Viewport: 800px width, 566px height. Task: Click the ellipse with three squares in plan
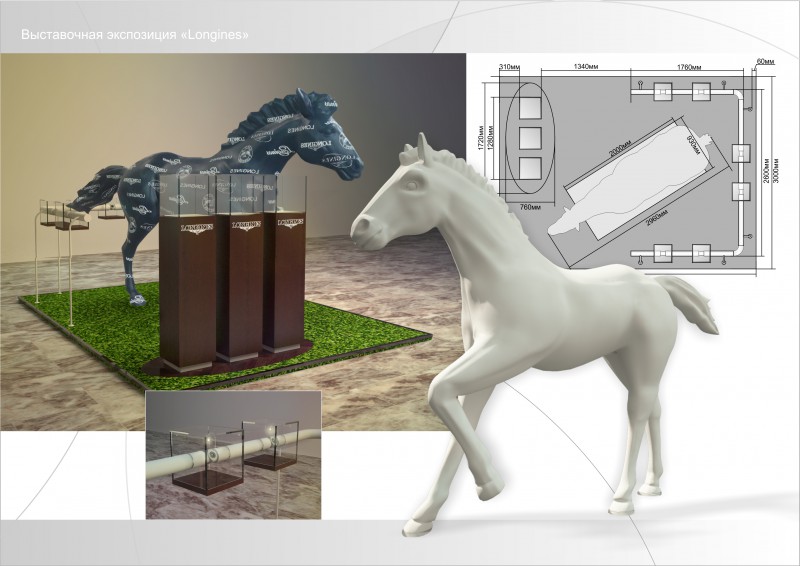(x=530, y=137)
